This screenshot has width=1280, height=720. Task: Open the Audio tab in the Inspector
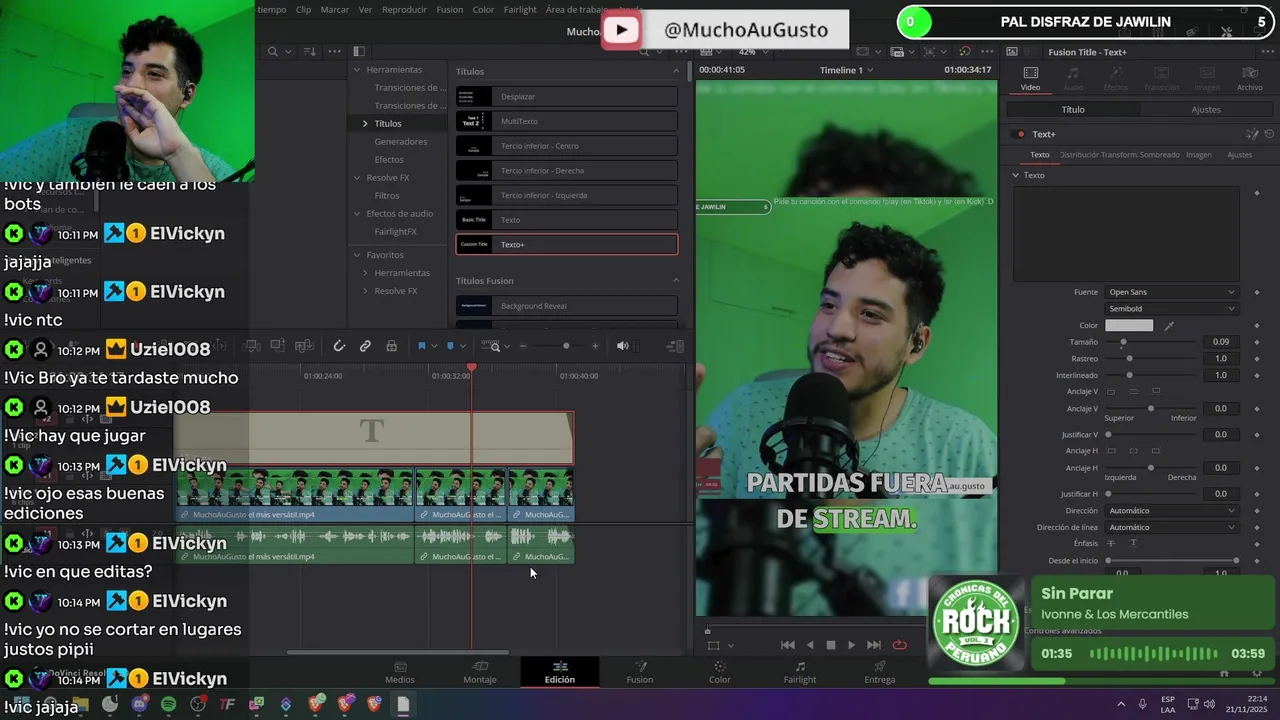click(x=1072, y=79)
